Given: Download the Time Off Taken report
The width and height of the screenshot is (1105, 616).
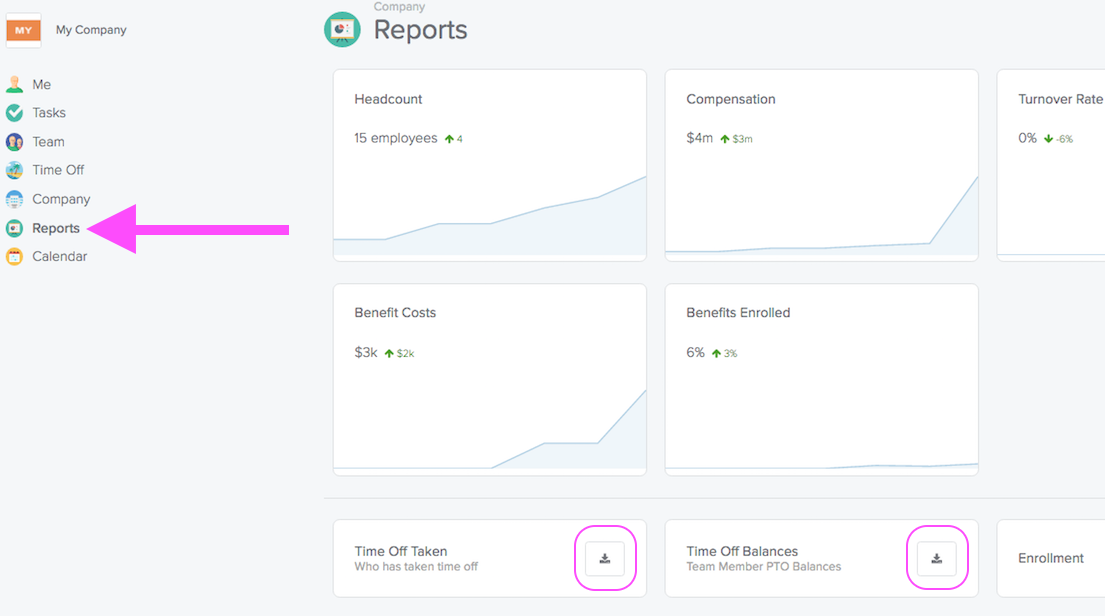Looking at the screenshot, I should [x=605, y=558].
